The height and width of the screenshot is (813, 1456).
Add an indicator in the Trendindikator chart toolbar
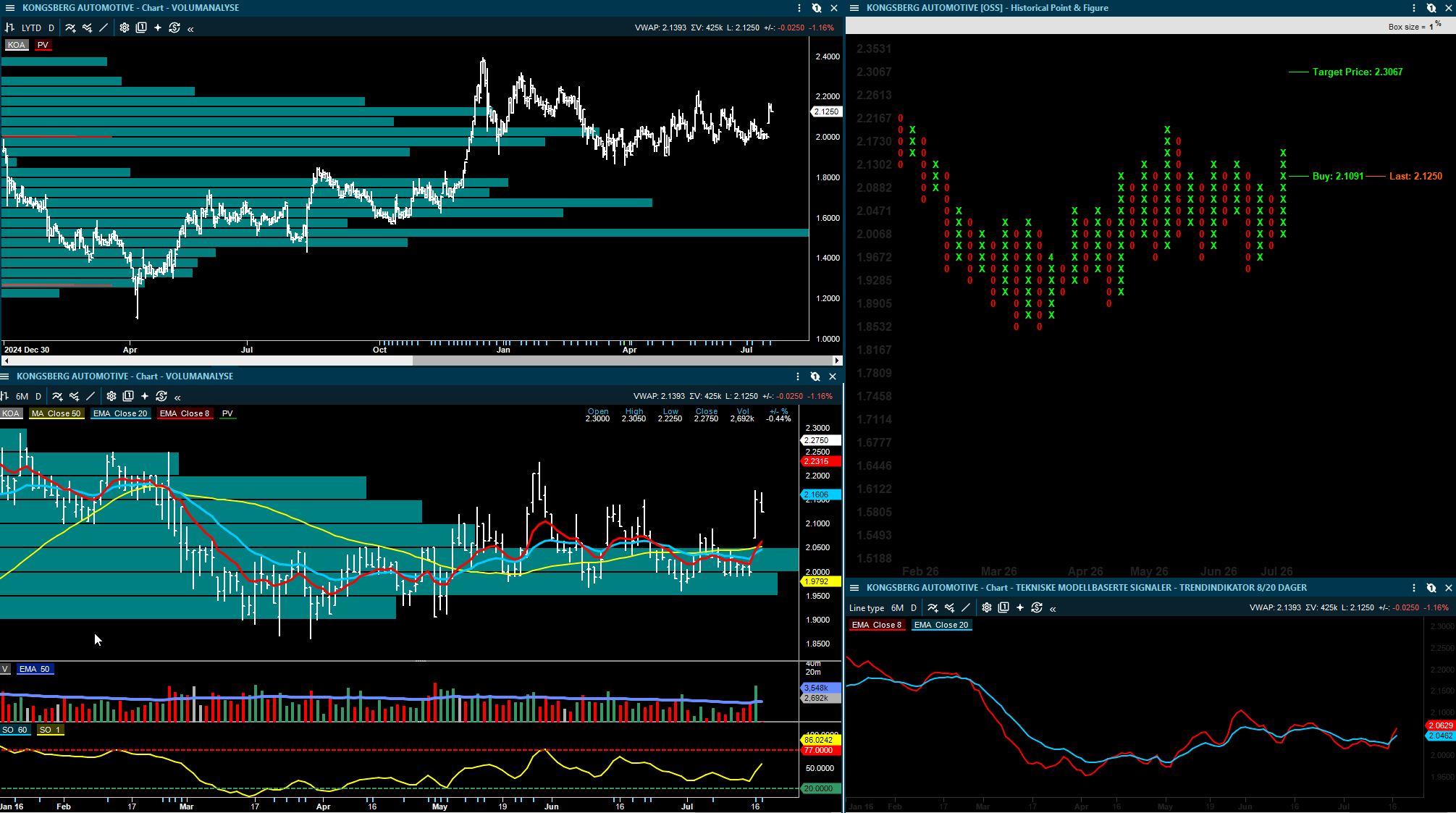(933, 607)
